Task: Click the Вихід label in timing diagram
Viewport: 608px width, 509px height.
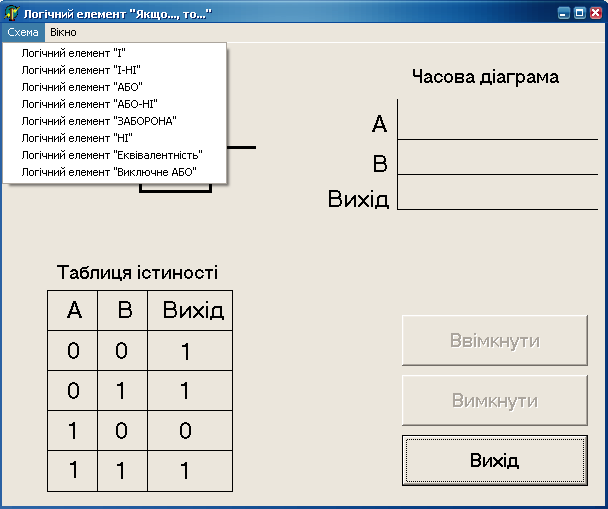Action: (358, 199)
